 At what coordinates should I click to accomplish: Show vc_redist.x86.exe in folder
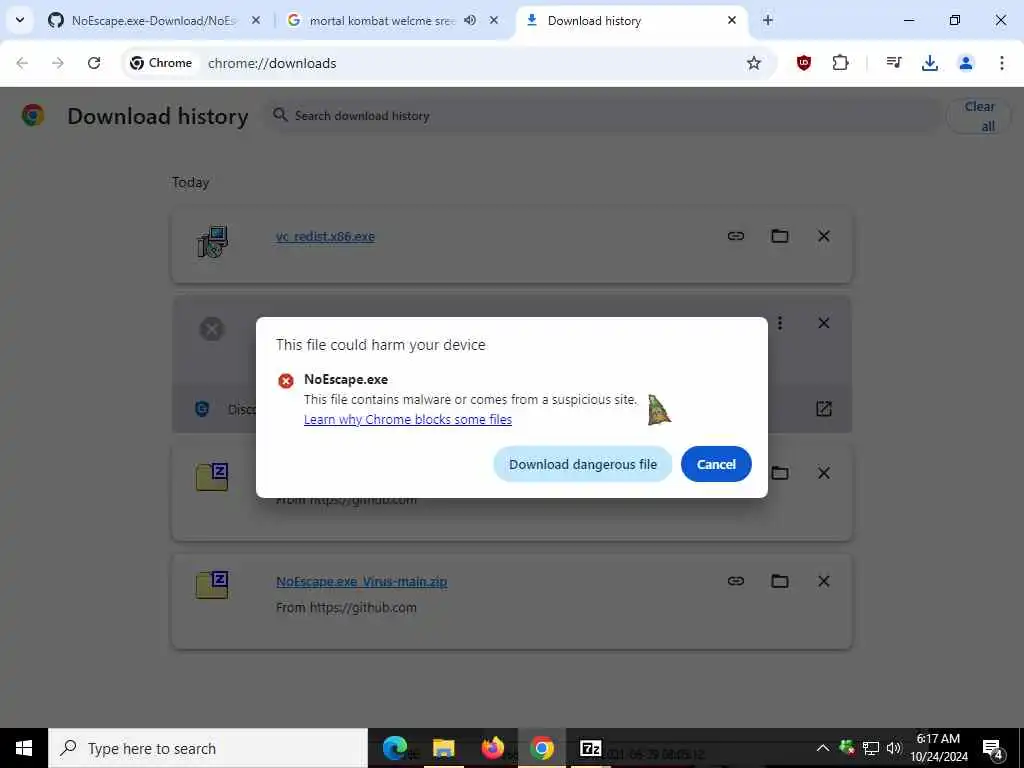pos(780,236)
